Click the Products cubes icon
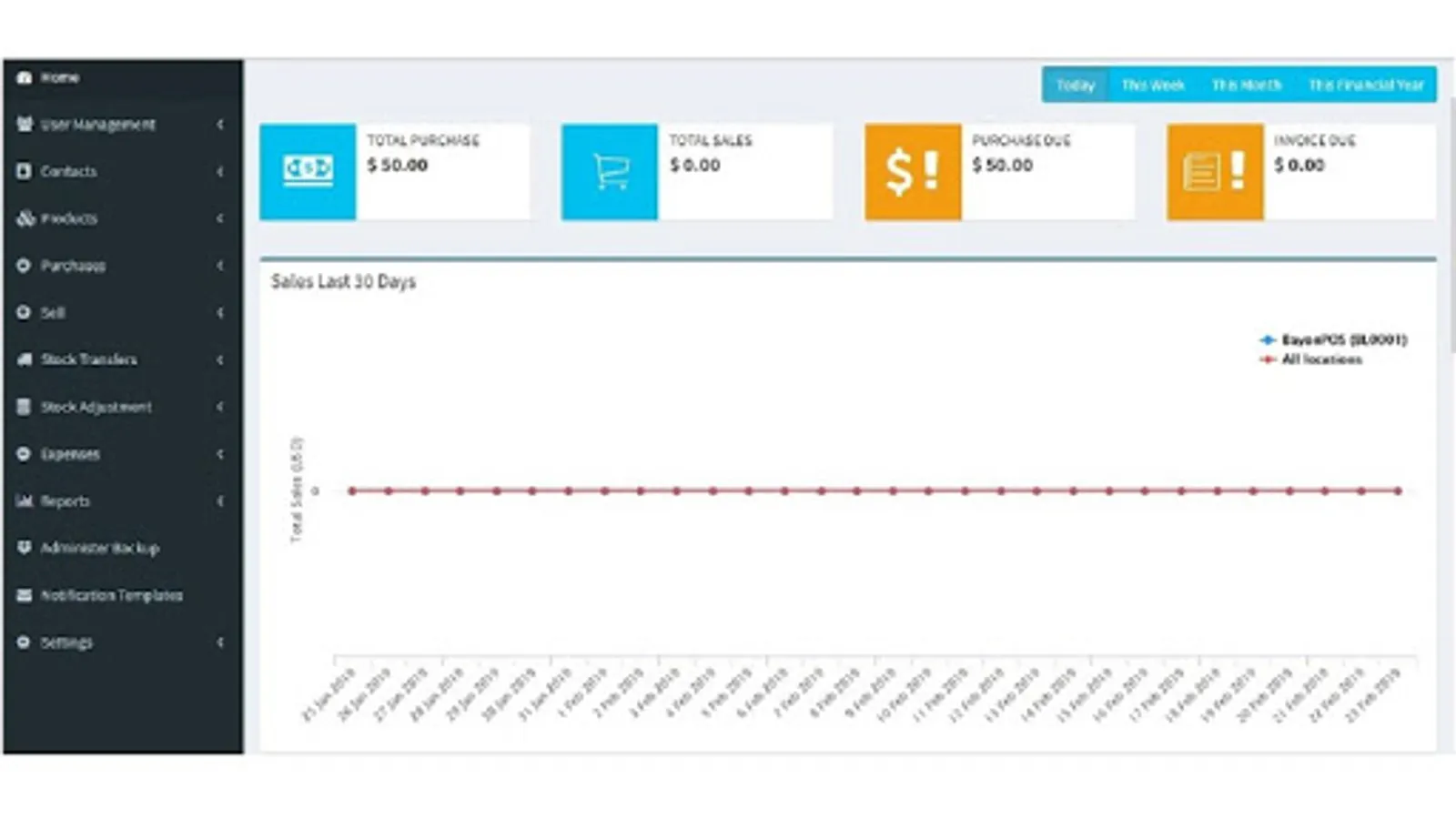This screenshot has width=1456, height=819. 25,218
